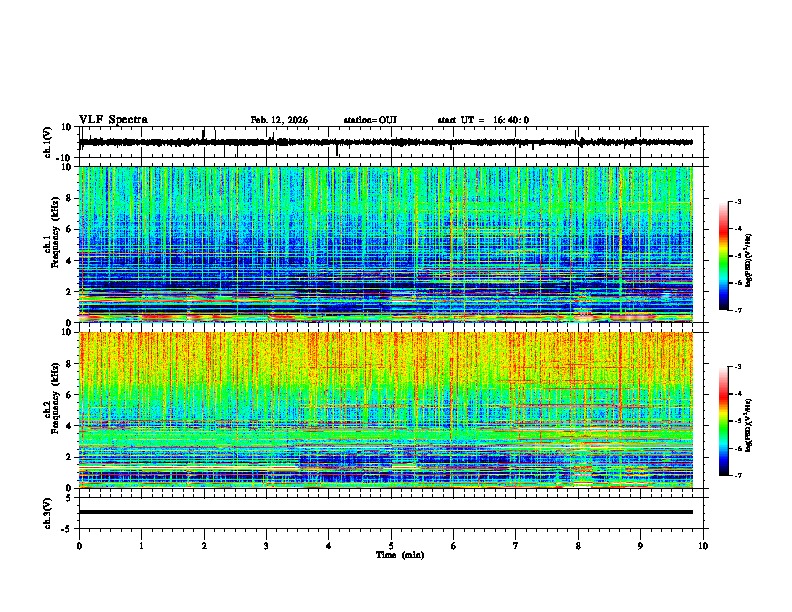Viewport: 792px width, 612px height.
Task: Click the ch.1 color bar log(PSD) label
Action: point(748,260)
